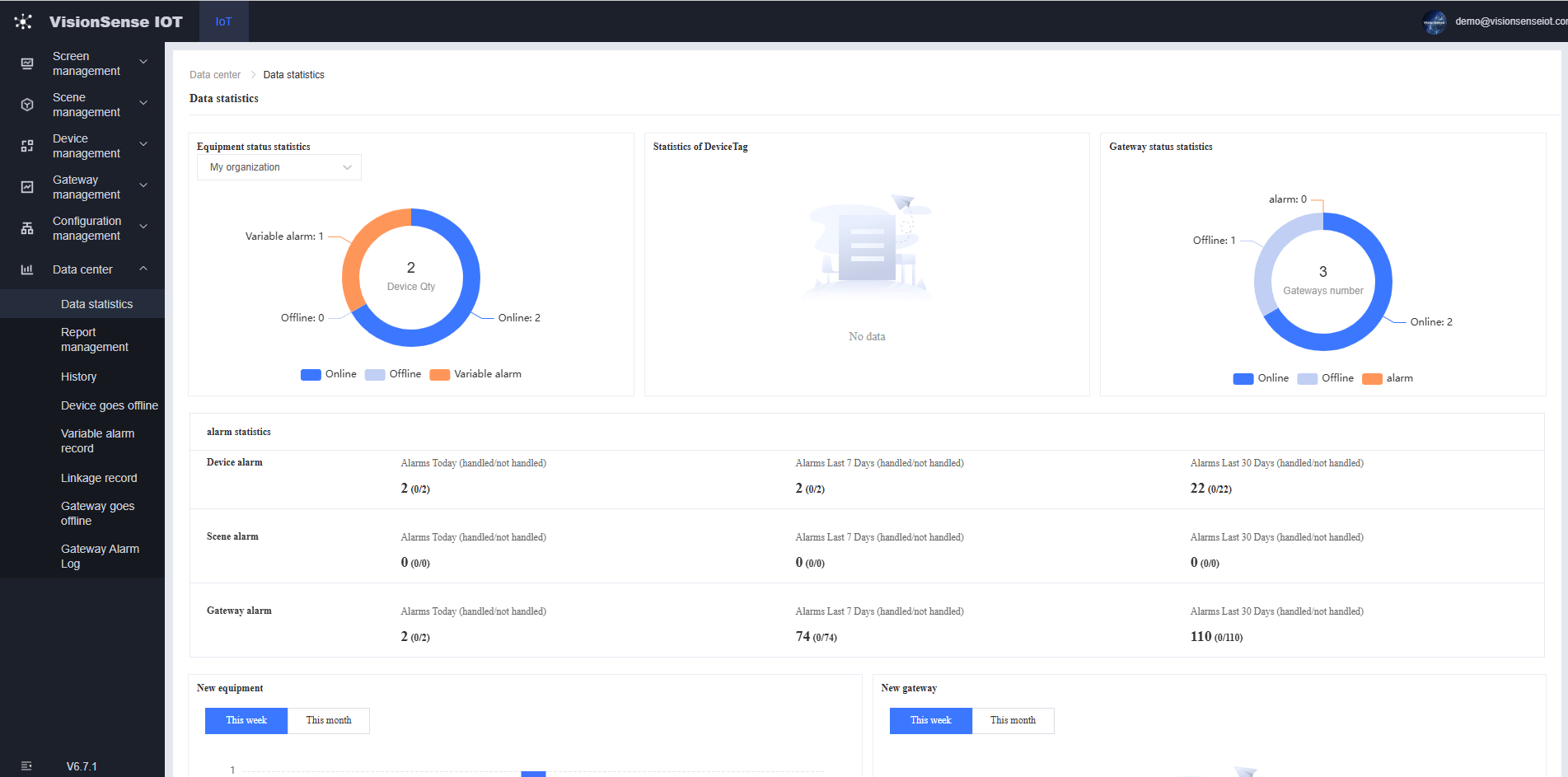
Task: Select Data statistics in sidebar
Action: point(82,304)
